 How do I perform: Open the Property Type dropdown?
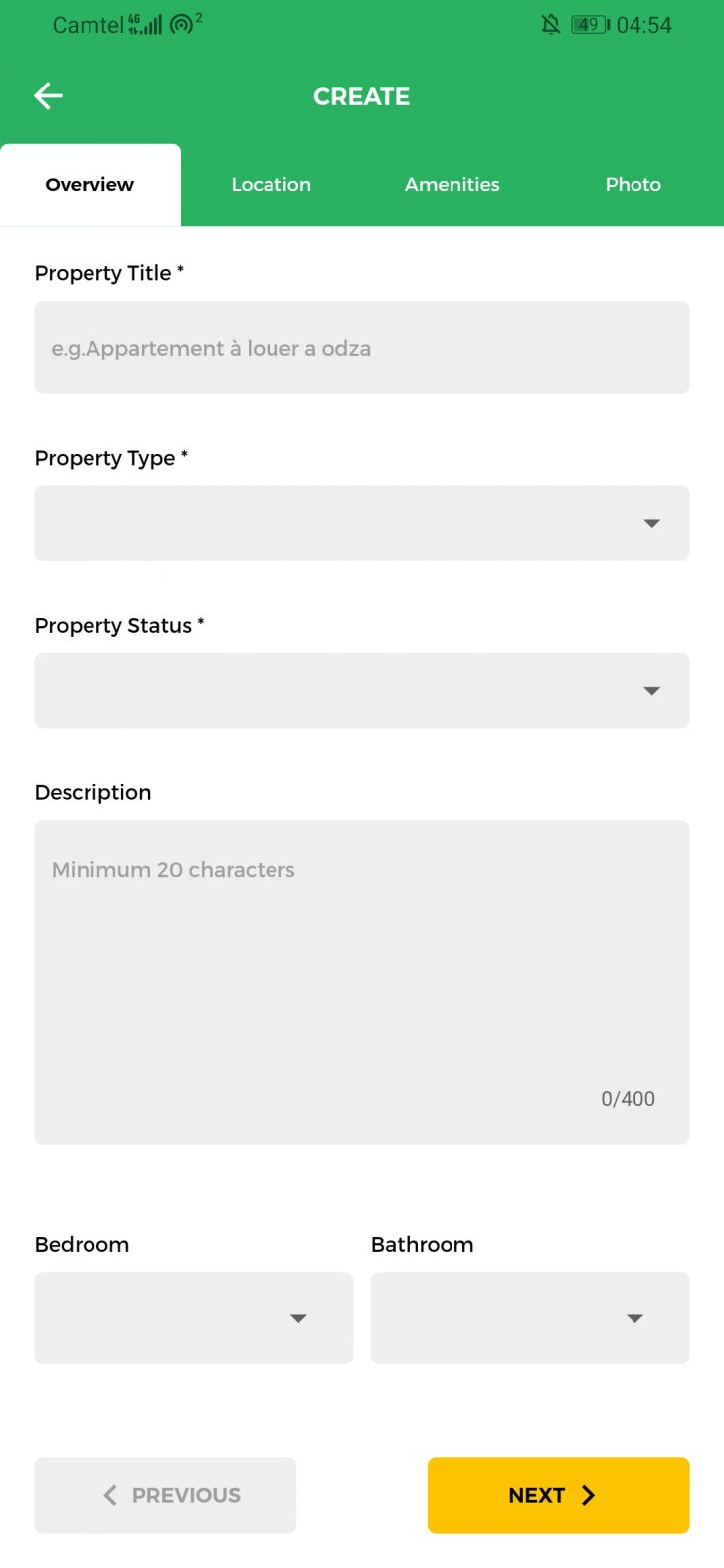[x=361, y=523]
